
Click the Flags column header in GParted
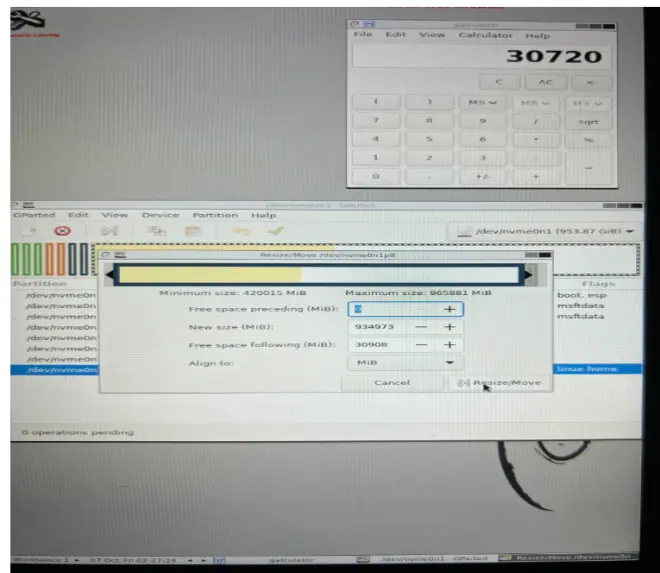point(598,284)
